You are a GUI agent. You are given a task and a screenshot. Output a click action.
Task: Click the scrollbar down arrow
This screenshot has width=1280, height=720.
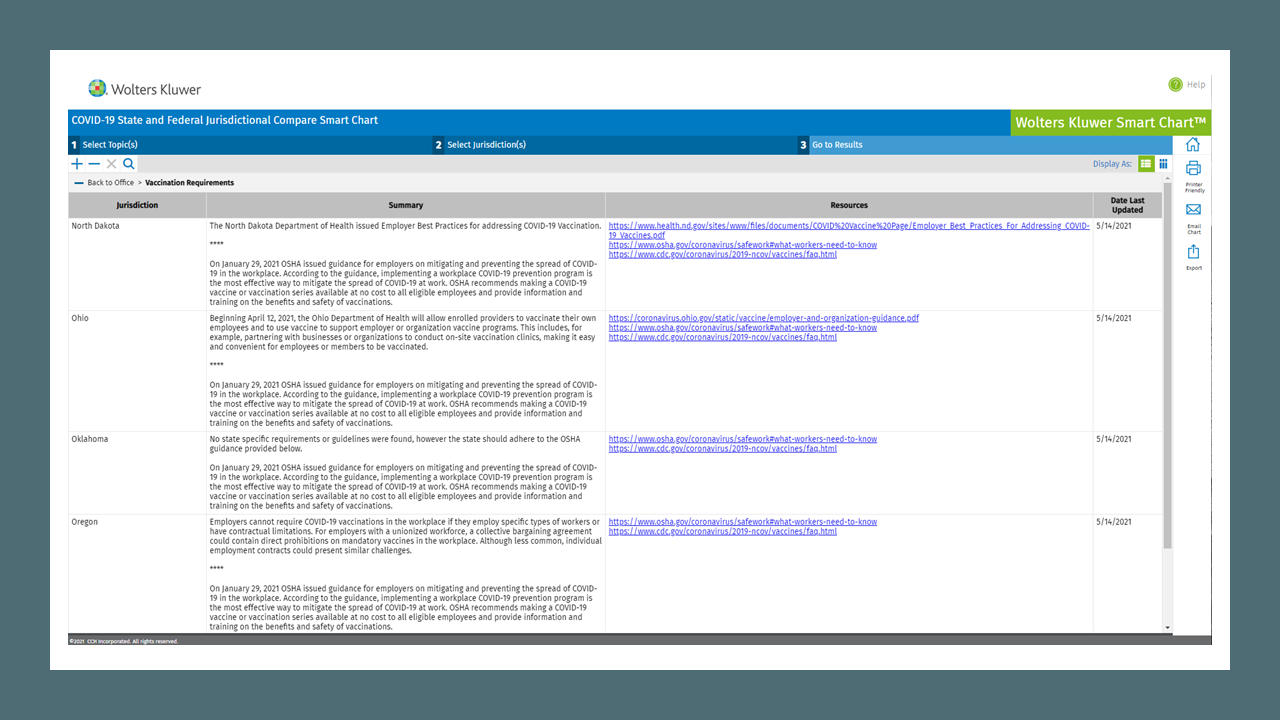tap(1167, 628)
